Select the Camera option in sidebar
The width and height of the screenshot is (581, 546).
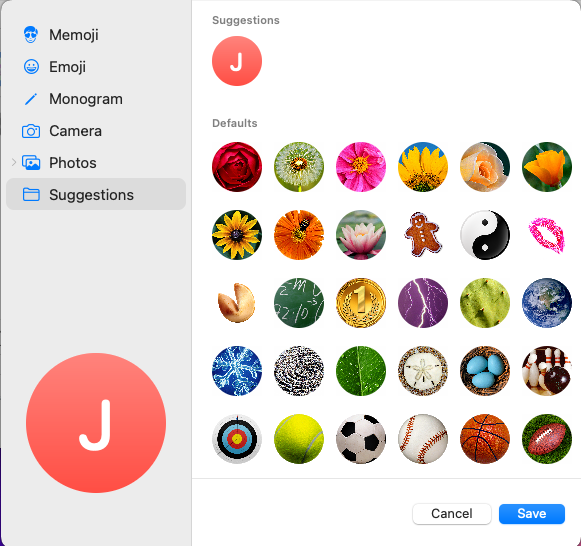(x=96, y=131)
